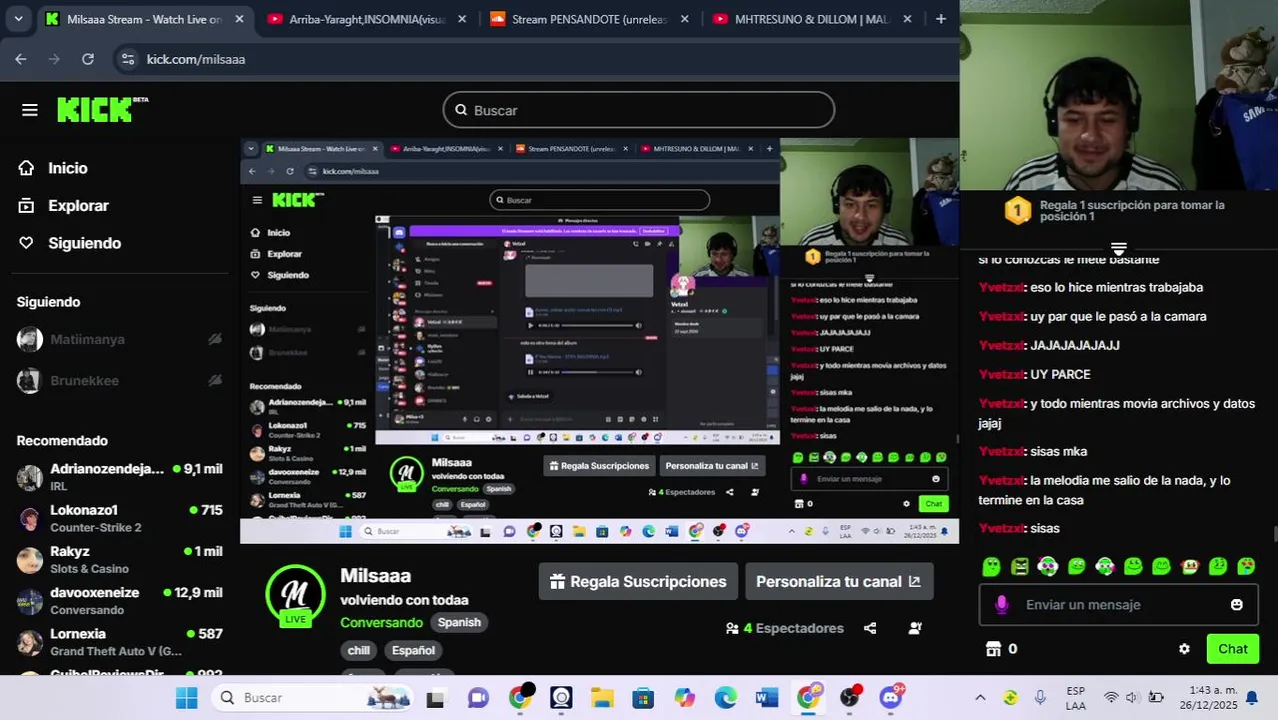Click the 4 Espectadores viewer count
This screenshot has height=720, width=1278.
tap(785, 628)
